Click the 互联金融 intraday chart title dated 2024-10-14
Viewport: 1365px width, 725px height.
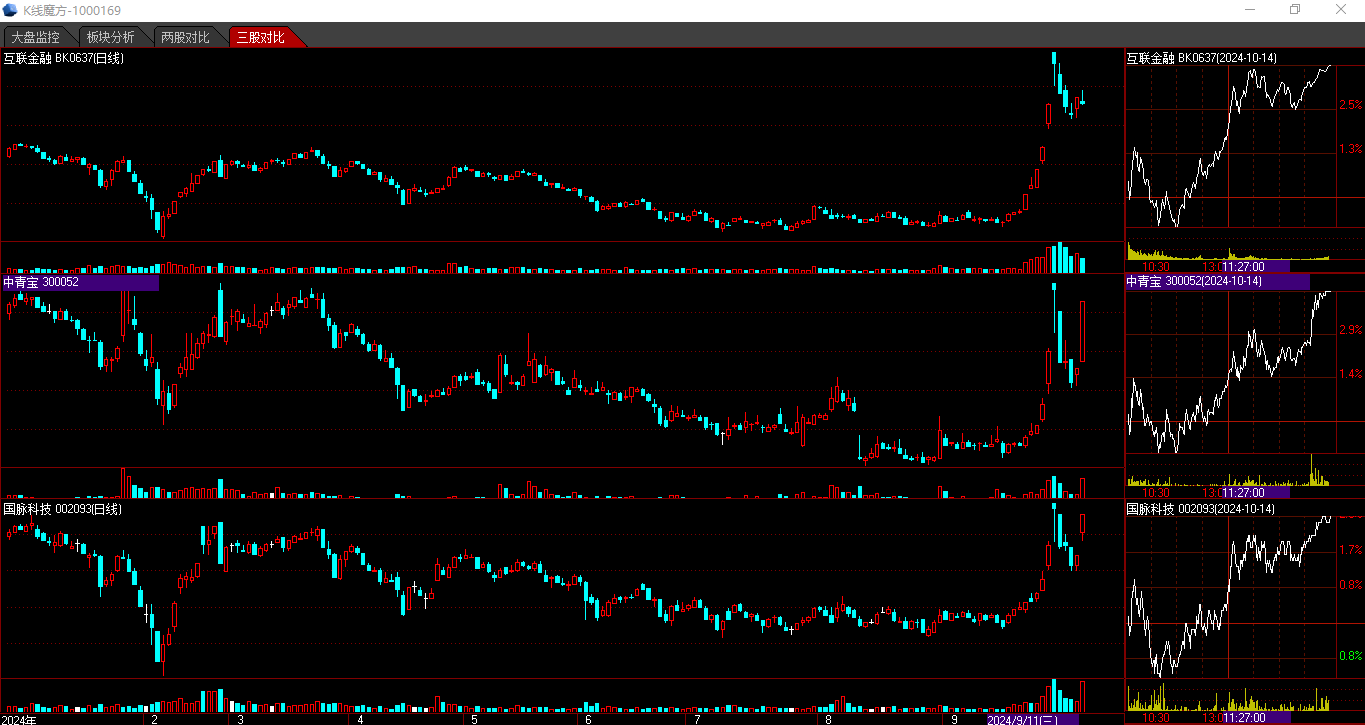click(1201, 59)
